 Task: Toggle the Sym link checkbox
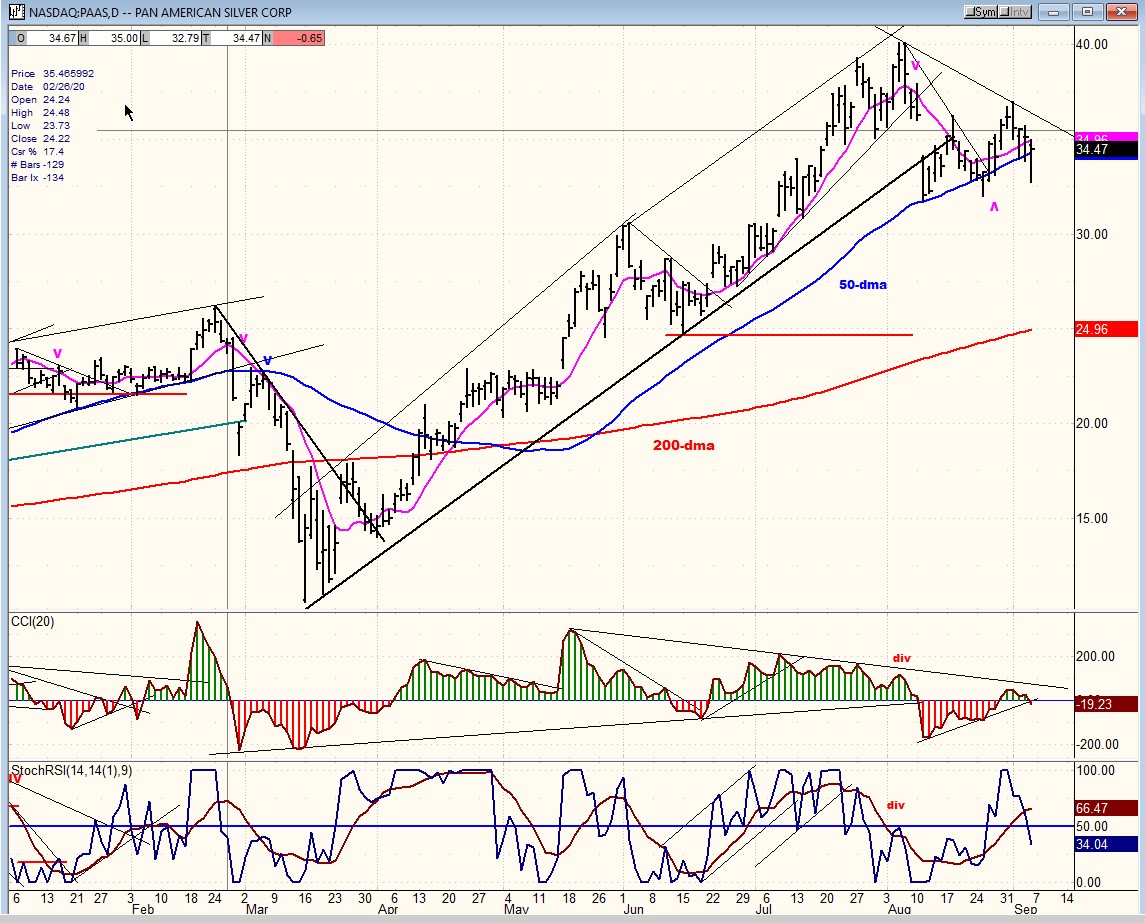point(981,12)
